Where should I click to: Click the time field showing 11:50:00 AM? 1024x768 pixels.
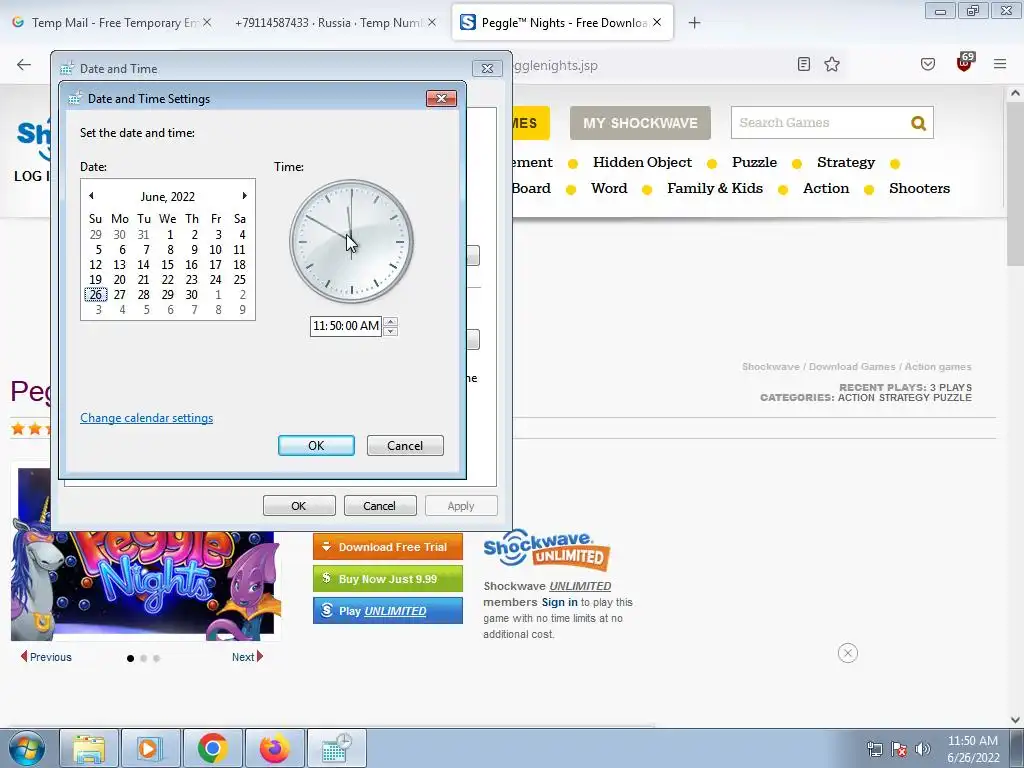click(346, 326)
